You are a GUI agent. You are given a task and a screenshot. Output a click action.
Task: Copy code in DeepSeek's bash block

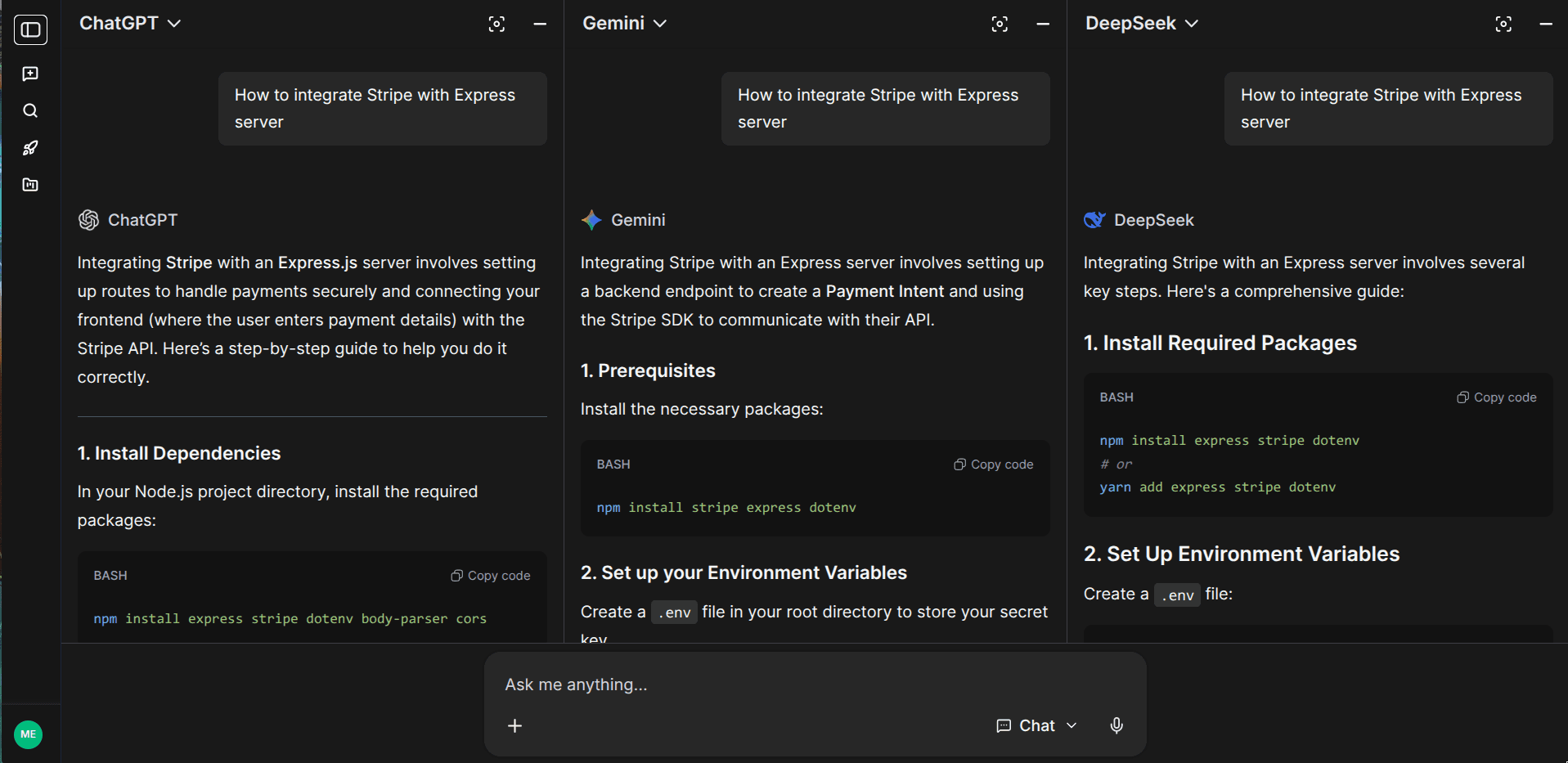point(1497,397)
